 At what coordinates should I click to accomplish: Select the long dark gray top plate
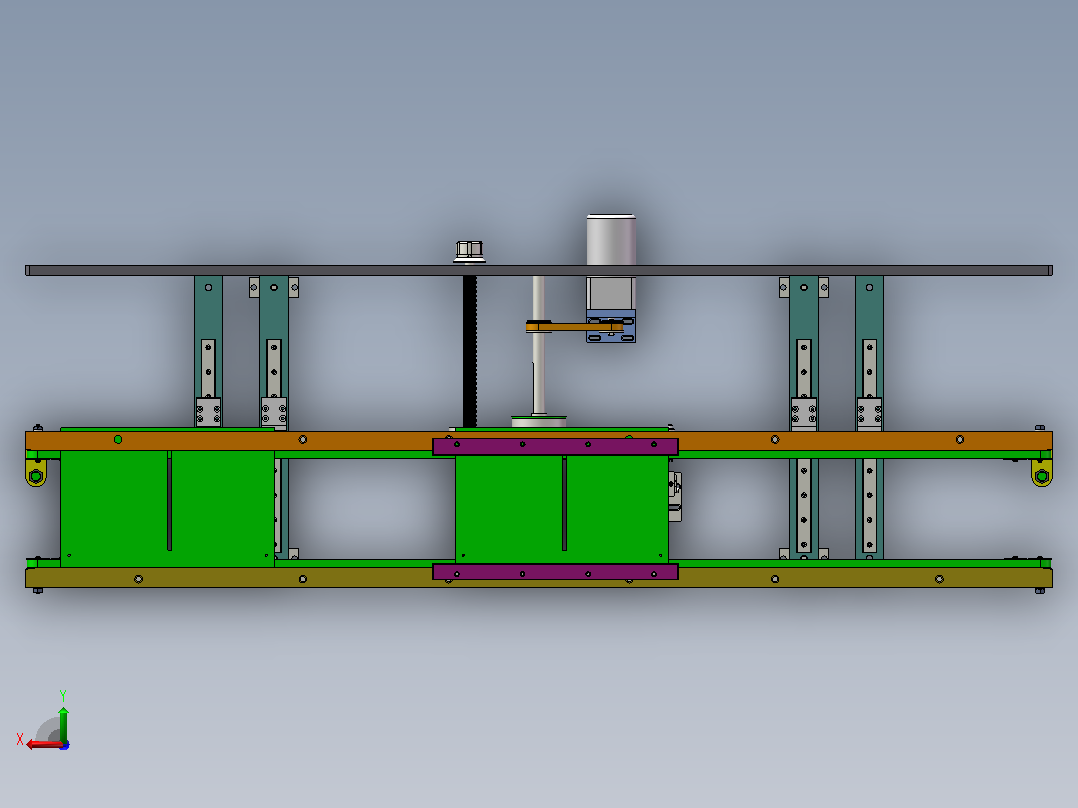[x=539, y=271]
